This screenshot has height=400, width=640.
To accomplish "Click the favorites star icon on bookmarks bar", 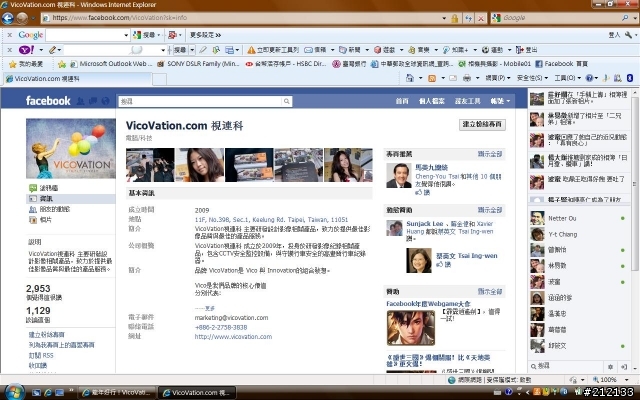I will point(13,64).
